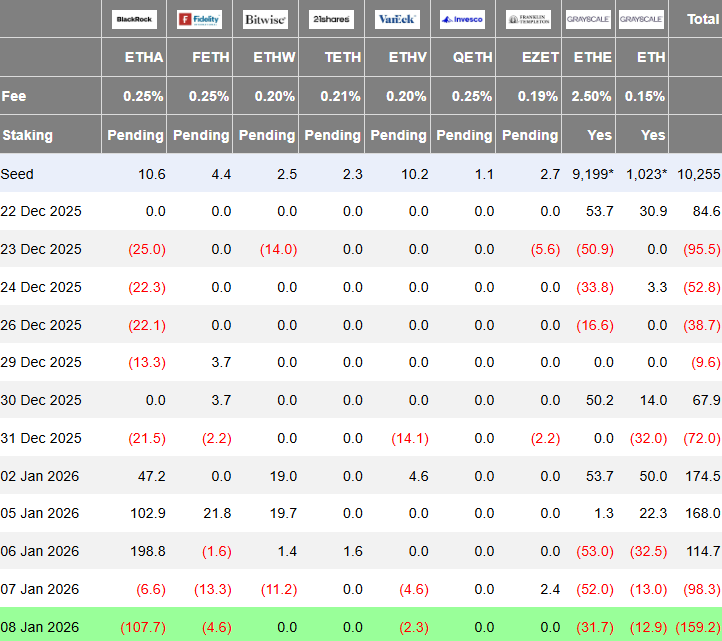Select ETHE inflow 50.2
Image resolution: width=722 pixels, height=641 pixels.
click(x=600, y=400)
